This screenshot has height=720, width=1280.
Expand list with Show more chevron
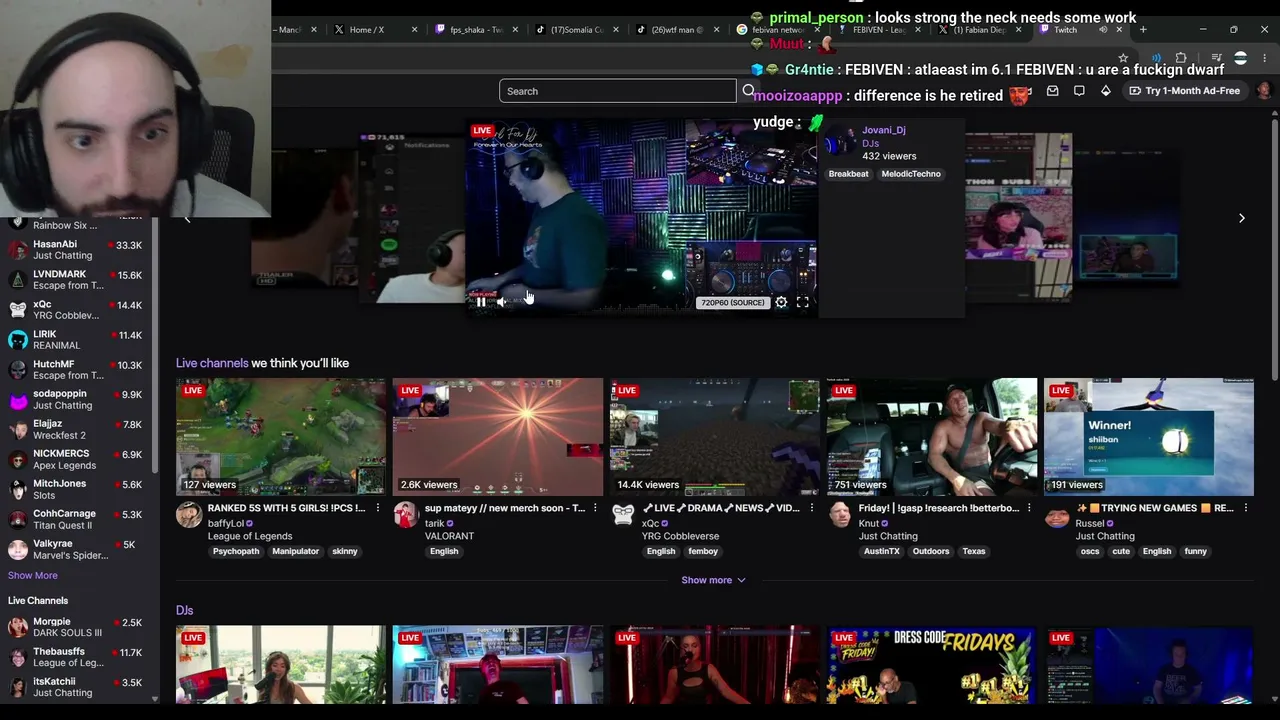(713, 580)
